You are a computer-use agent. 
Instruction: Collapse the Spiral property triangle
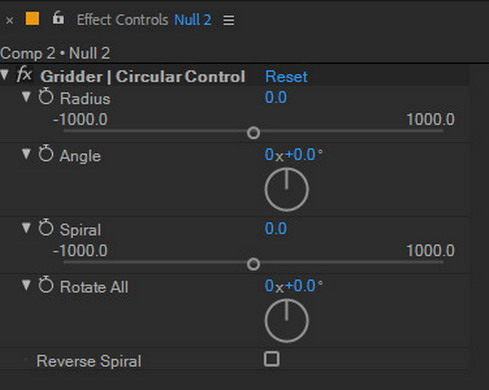[26, 228]
